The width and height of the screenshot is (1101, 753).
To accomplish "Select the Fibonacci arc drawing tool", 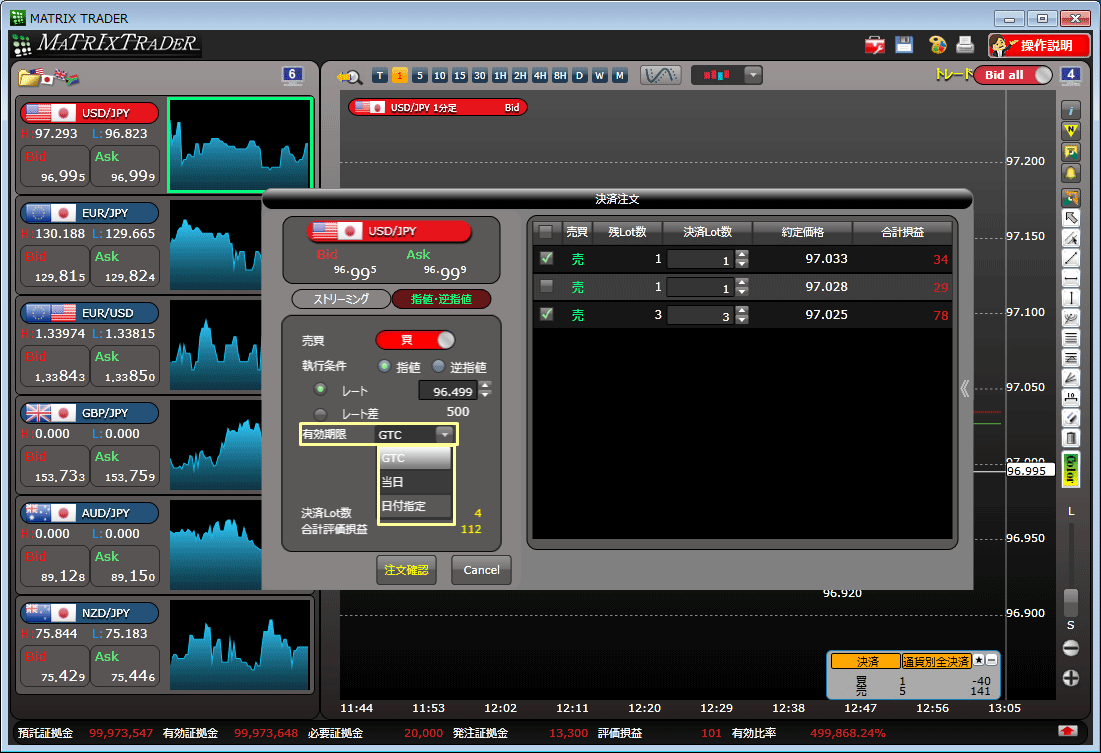I will [1070, 318].
